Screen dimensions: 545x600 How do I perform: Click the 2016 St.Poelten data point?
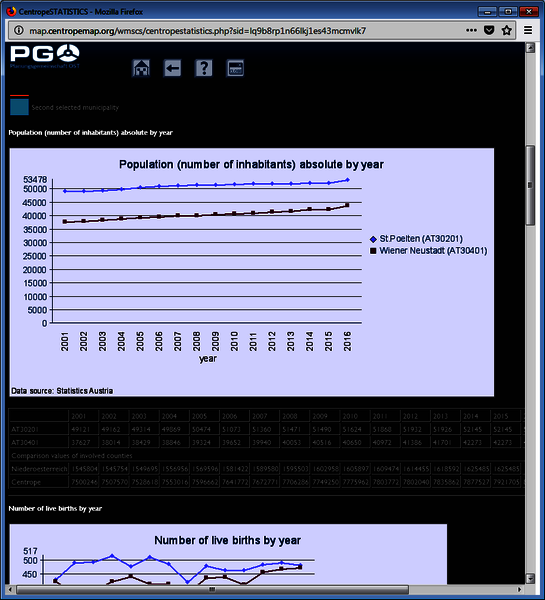(348, 179)
